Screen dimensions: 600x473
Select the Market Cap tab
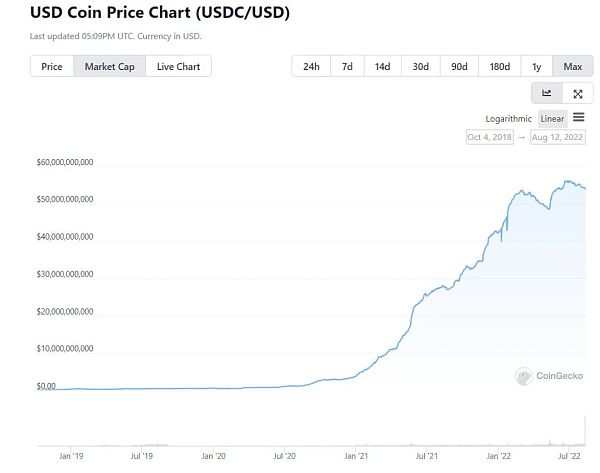pyautogui.click(x=109, y=67)
